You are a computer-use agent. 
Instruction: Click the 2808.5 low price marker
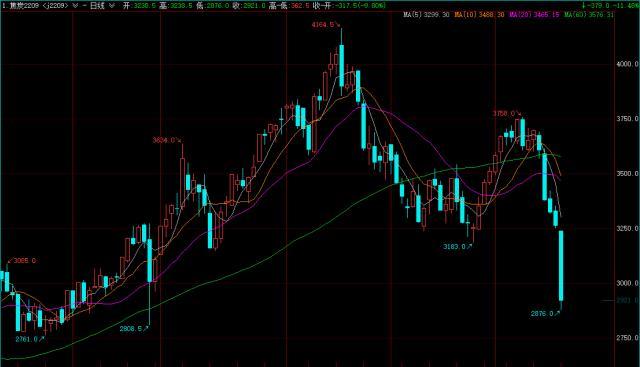point(133,328)
